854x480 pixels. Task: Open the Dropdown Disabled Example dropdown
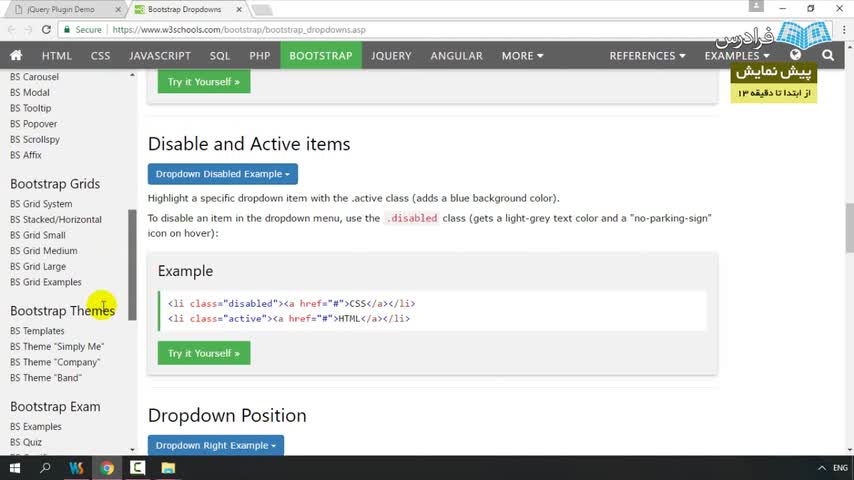click(x=222, y=174)
